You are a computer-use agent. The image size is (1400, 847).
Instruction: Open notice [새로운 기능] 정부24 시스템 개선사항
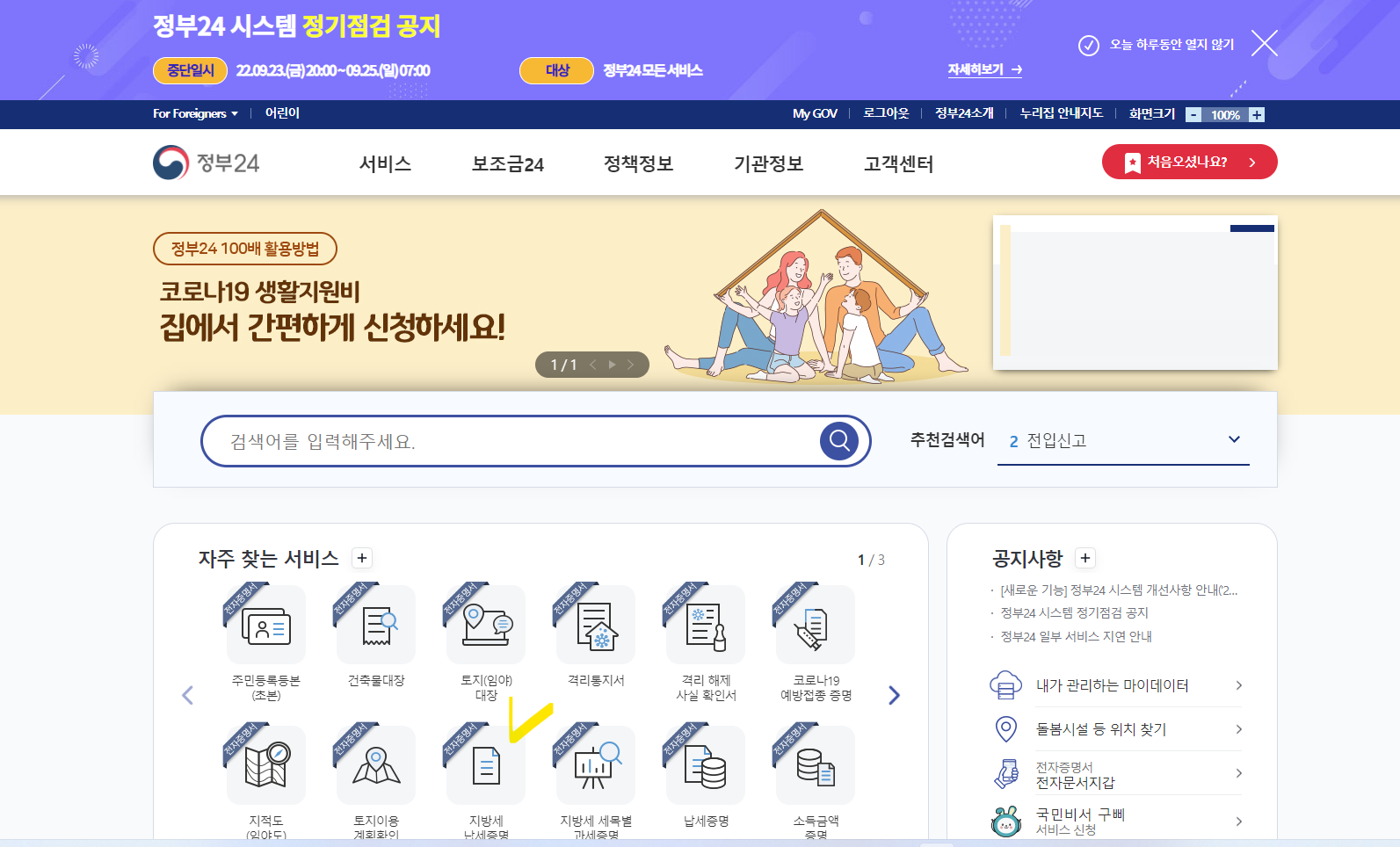pos(1119,590)
